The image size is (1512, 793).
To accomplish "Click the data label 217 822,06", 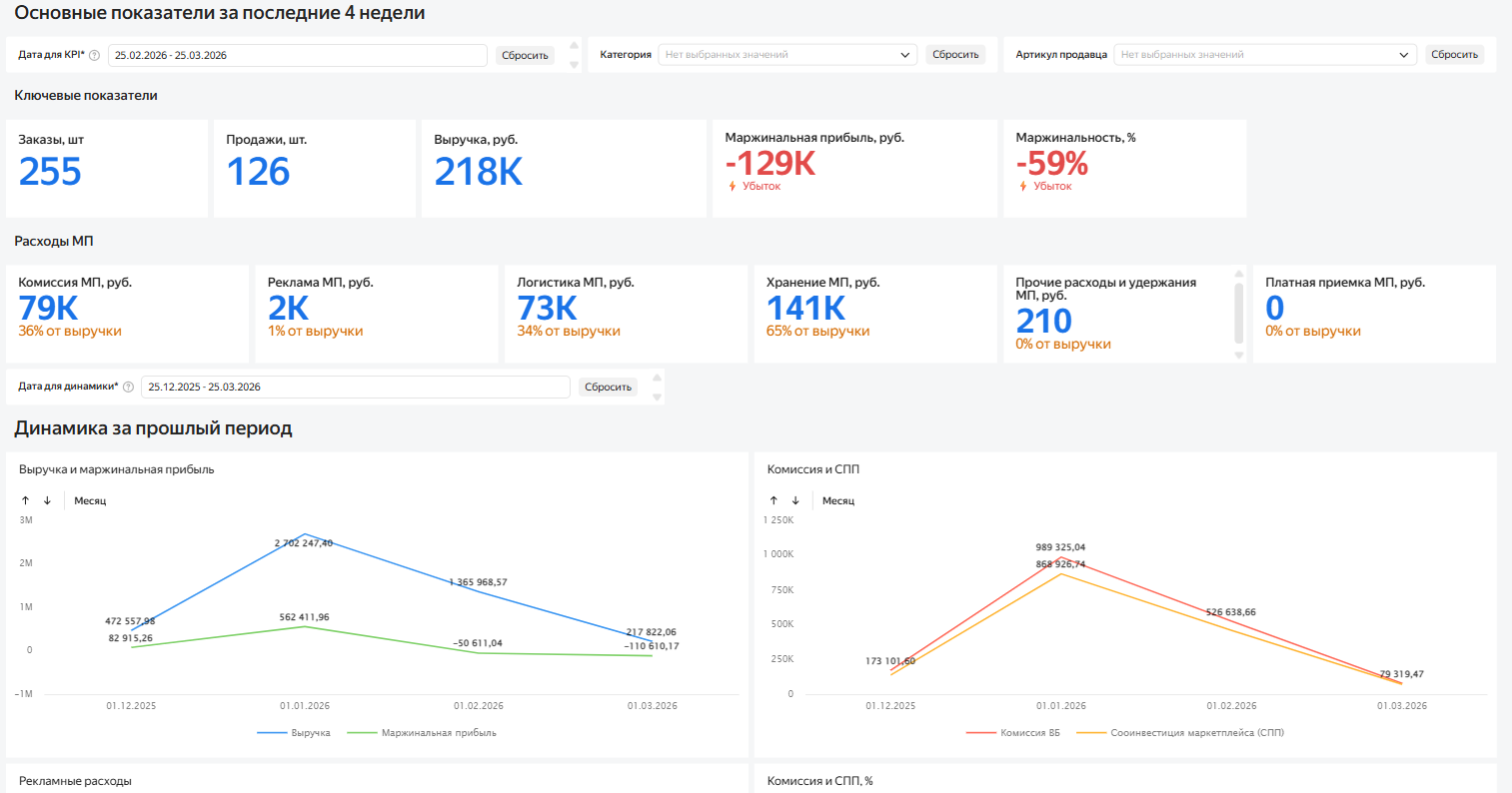I will [652, 632].
